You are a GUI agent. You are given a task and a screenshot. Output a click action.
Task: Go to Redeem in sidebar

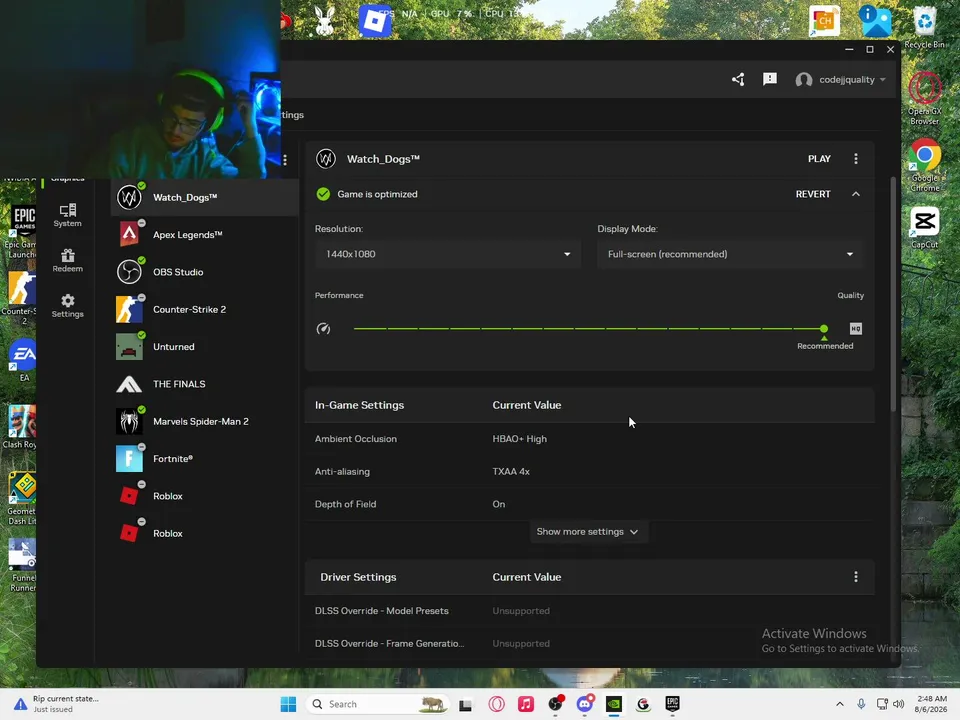click(x=67, y=260)
